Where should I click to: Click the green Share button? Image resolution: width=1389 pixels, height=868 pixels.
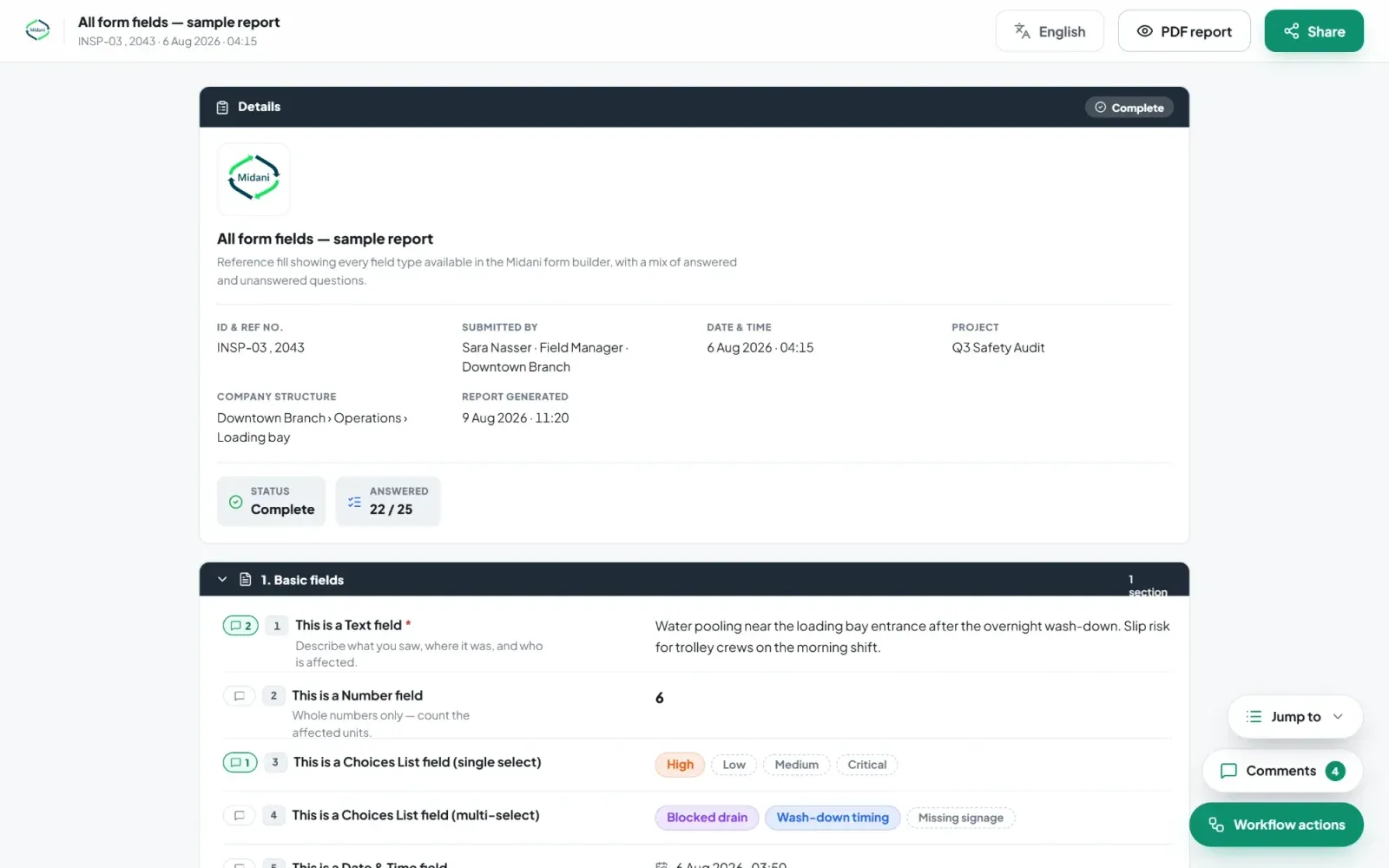[1313, 31]
